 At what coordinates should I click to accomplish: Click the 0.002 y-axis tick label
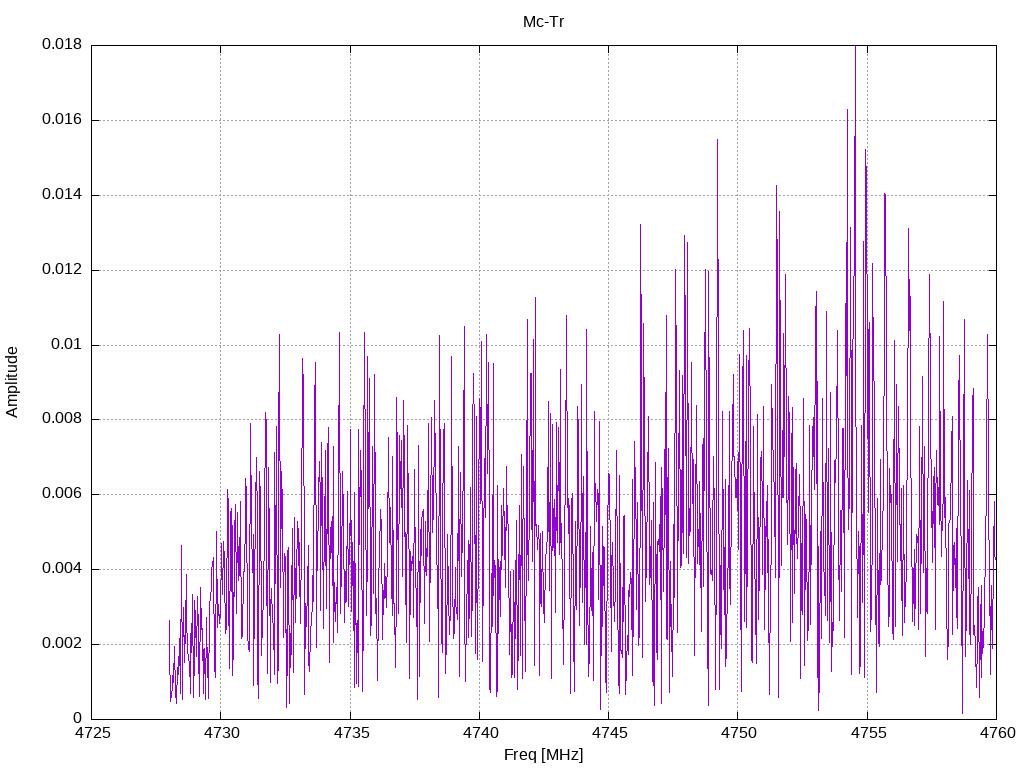click(x=62, y=644)
